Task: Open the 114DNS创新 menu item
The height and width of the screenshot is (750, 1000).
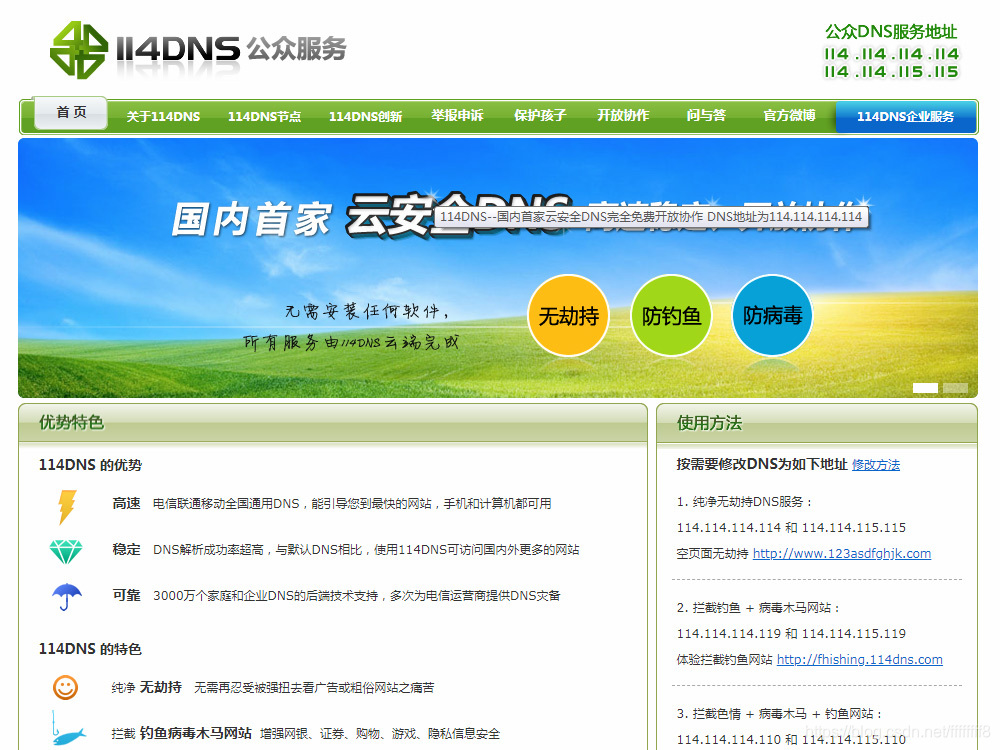Action: tap(365, 117)
